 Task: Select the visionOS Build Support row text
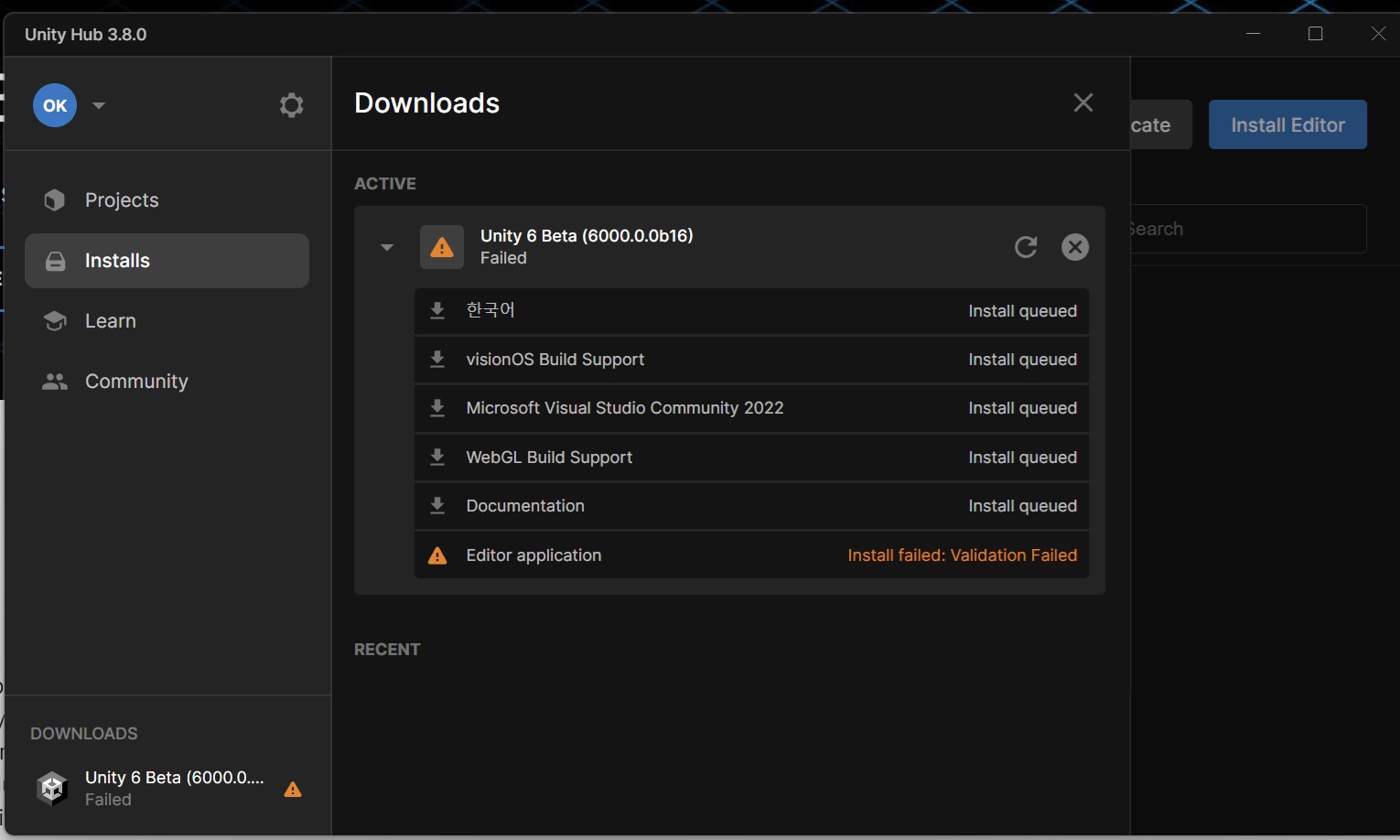[x=555, y=360]
